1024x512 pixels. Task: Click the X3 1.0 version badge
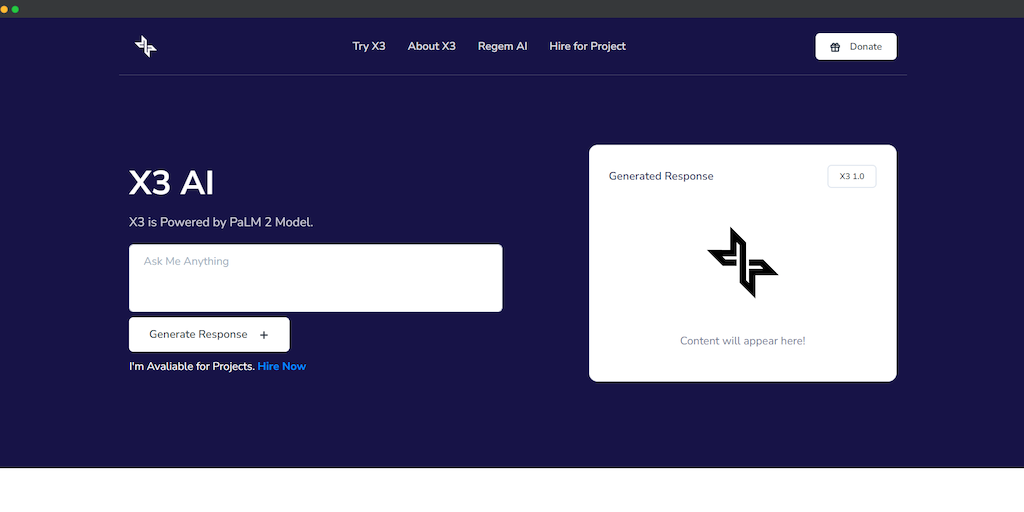point(852,176)
